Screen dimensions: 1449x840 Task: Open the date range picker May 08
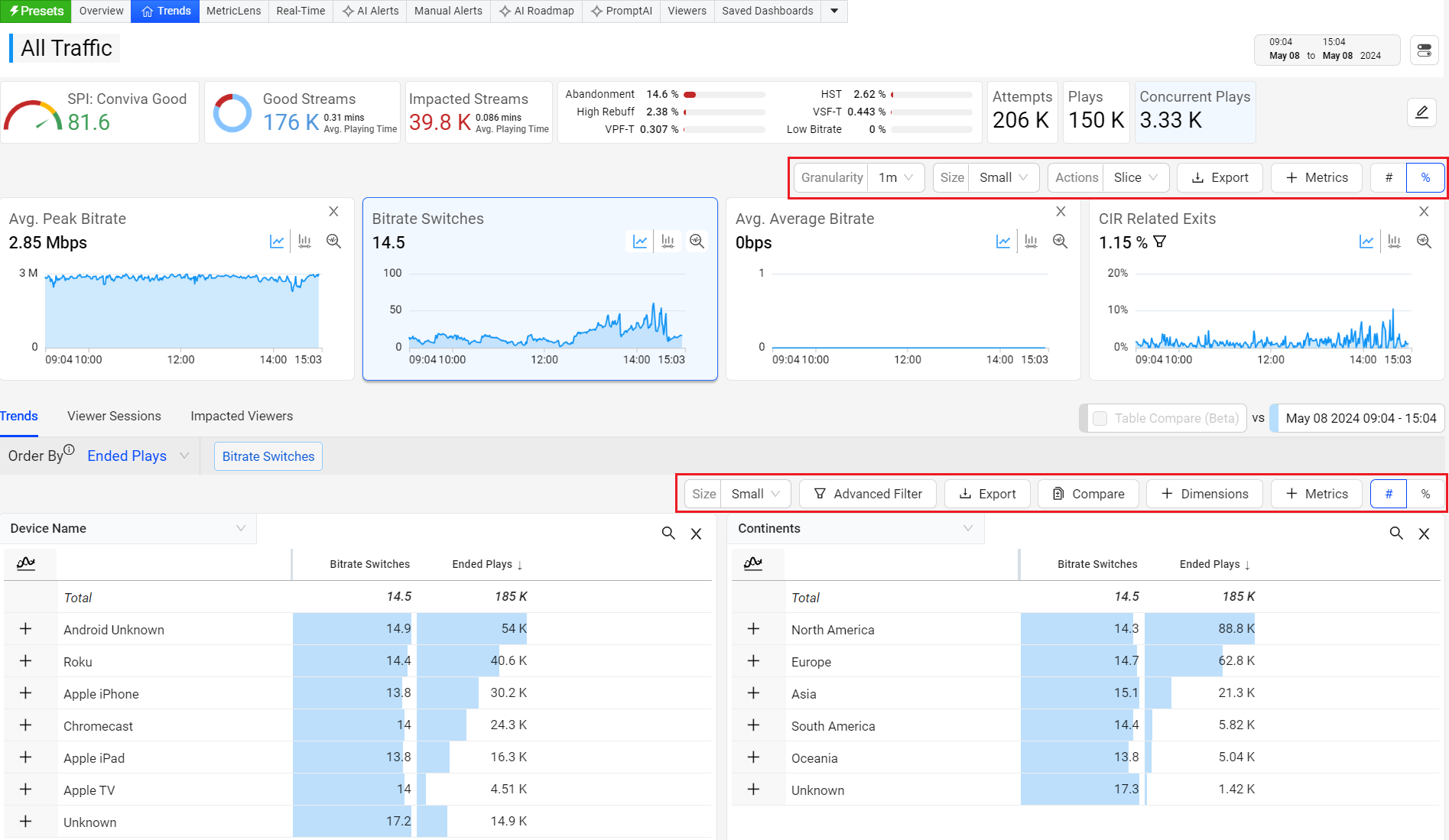pyautogui.click(x=1327, y=50)
